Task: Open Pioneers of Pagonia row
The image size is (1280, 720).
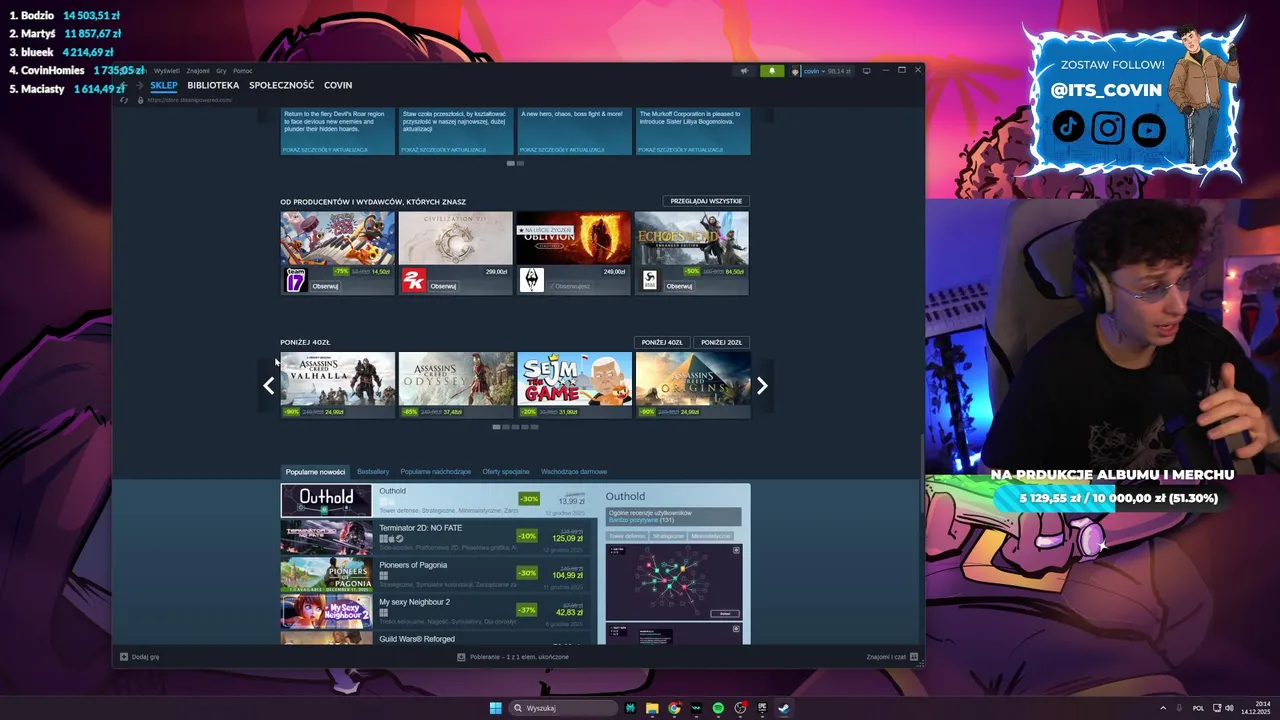Action: 438,574
